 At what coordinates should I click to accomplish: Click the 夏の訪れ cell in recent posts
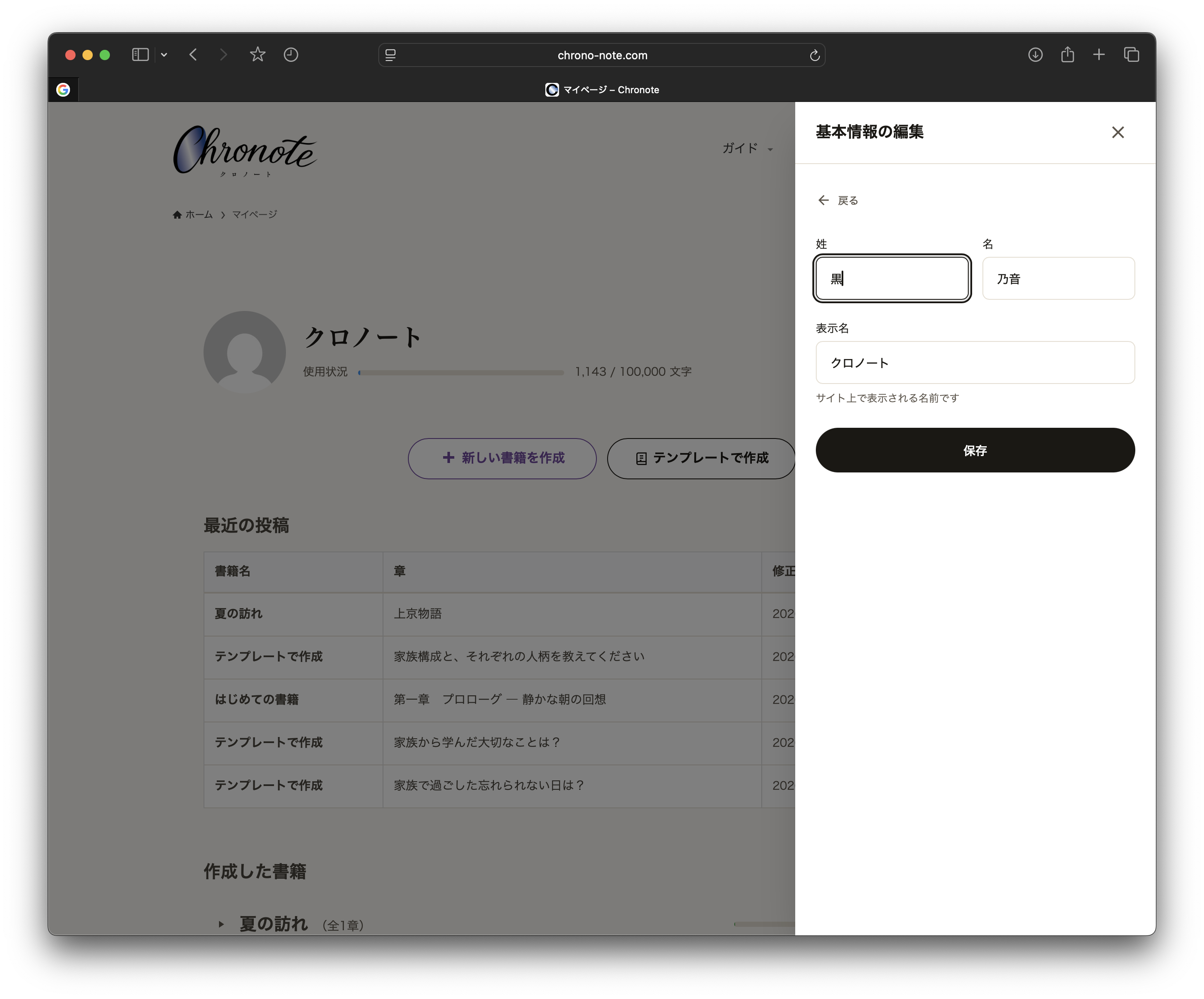[294, 614]
